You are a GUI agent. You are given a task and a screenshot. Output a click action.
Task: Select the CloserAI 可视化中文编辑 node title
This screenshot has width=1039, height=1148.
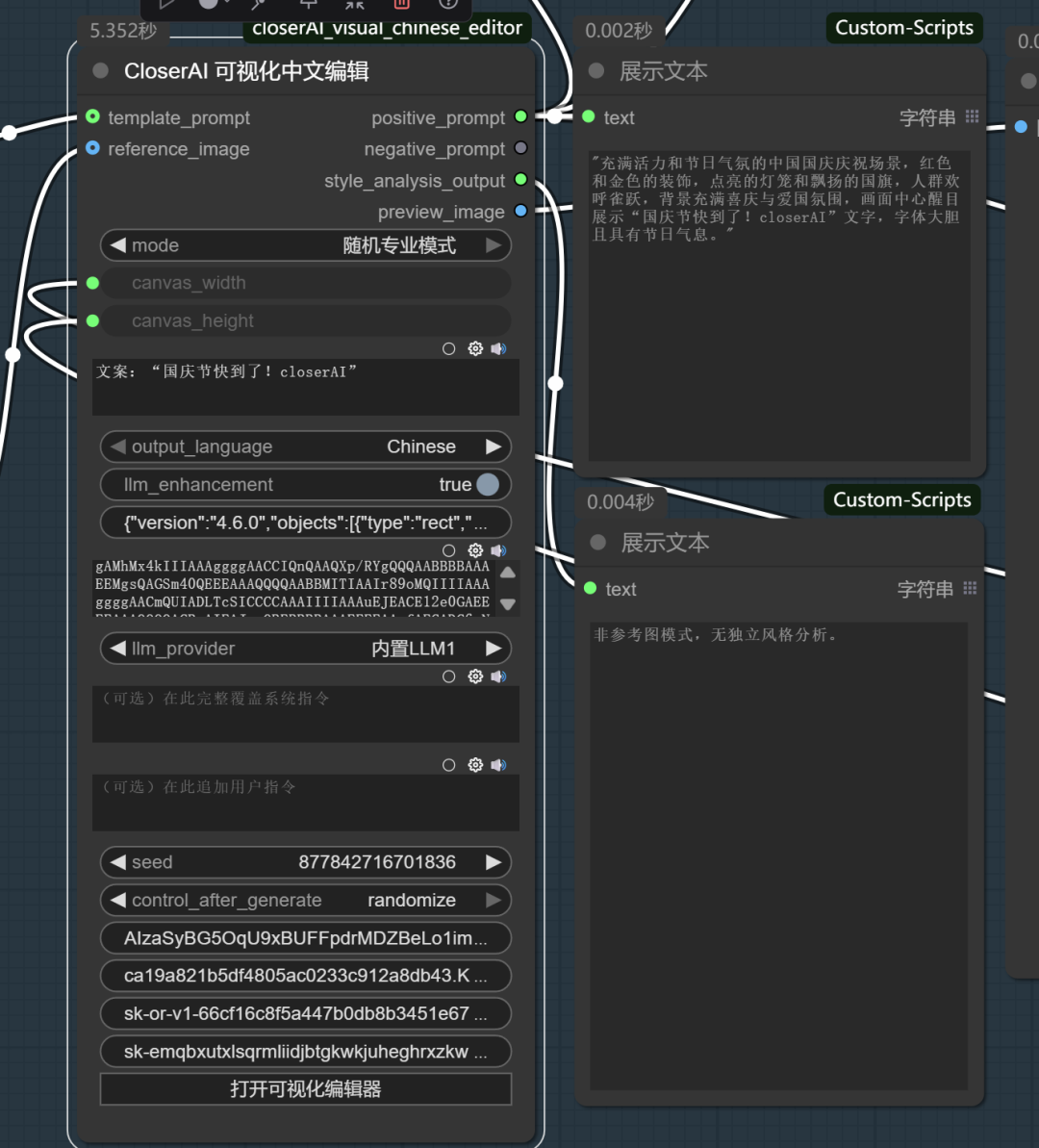[246, 71]
